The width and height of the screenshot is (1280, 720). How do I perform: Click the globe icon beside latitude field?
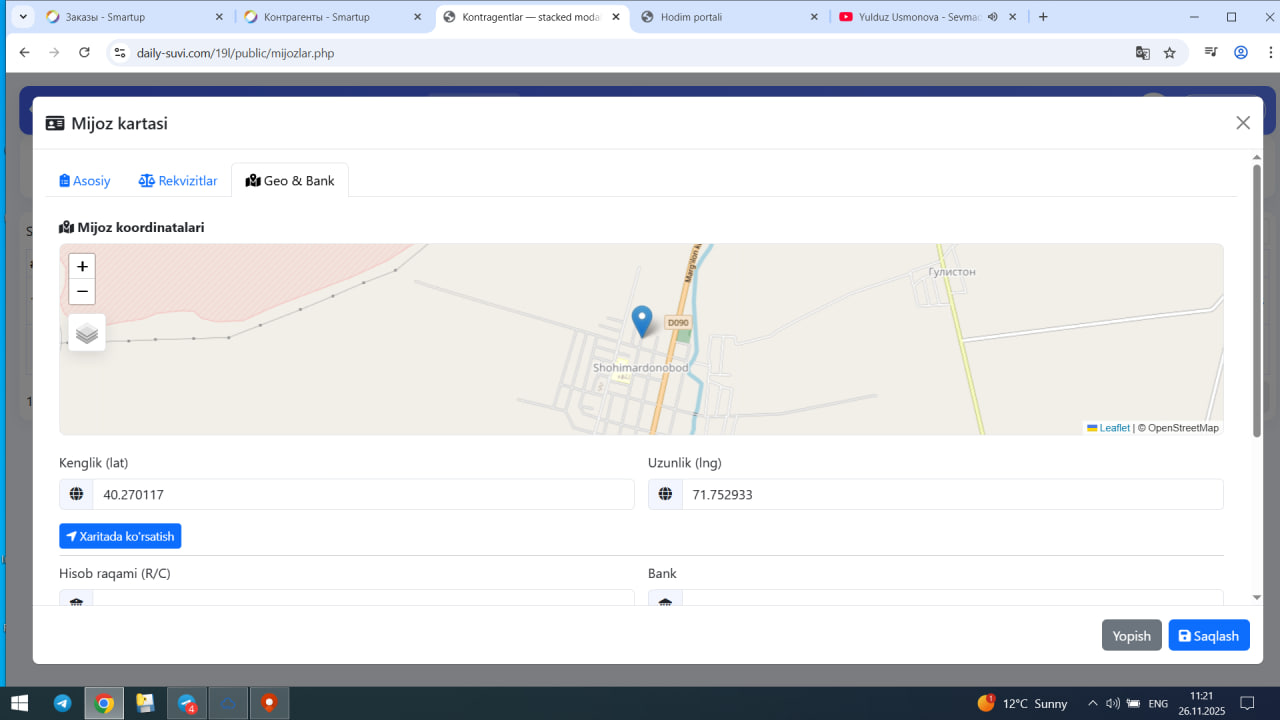[76, 494]
